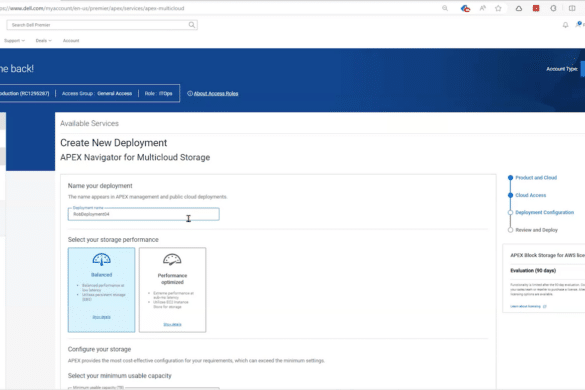The width and height of the screenshot is (585, 390).
Task: Expand the Deals menu dropdown
Action: (44, 41)
